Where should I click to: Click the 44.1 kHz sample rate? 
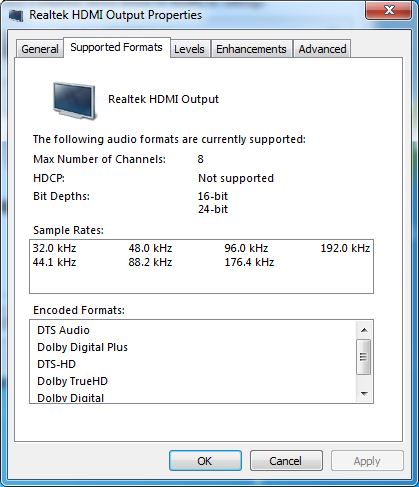coord(54,262)
